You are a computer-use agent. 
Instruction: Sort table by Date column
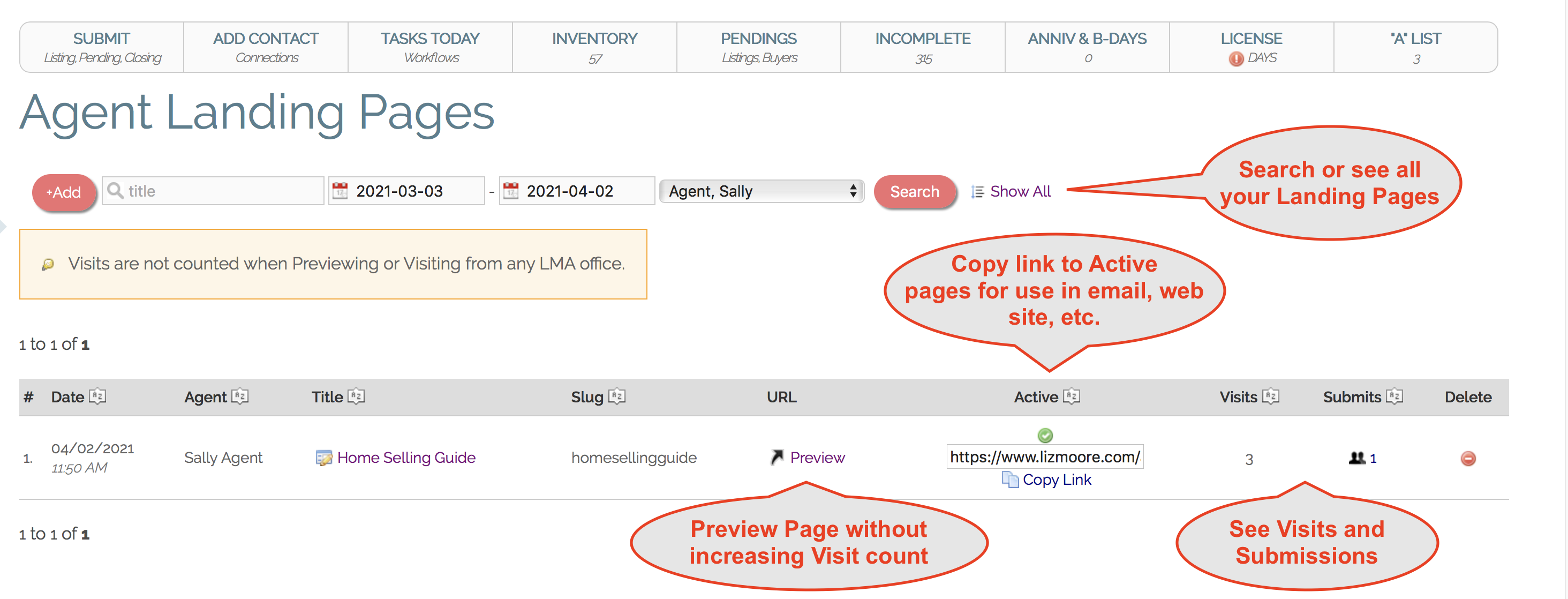click(x=98, y=396)
